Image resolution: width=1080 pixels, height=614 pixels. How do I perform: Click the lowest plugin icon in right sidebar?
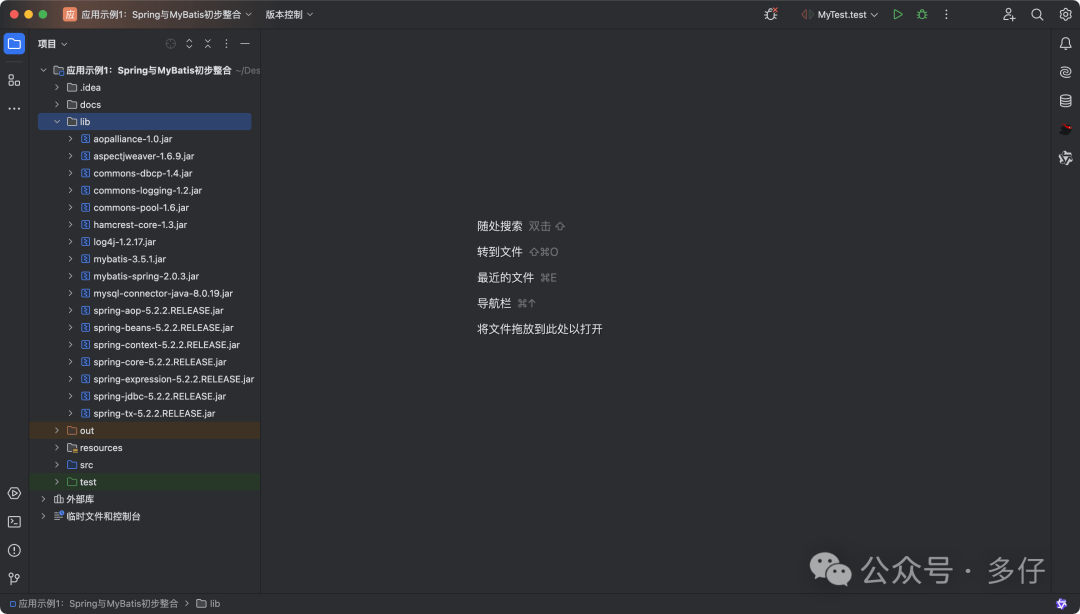pos(1065,158)
